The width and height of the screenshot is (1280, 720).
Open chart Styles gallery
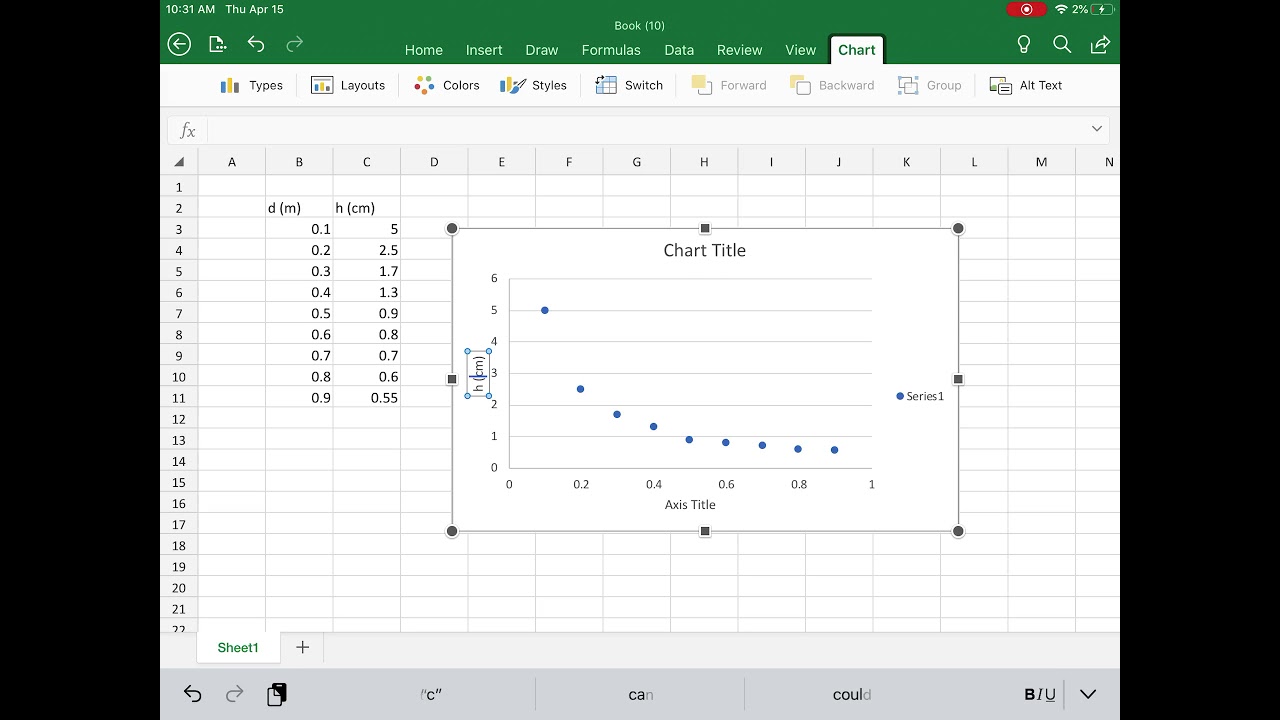click(x=534, y=85)
